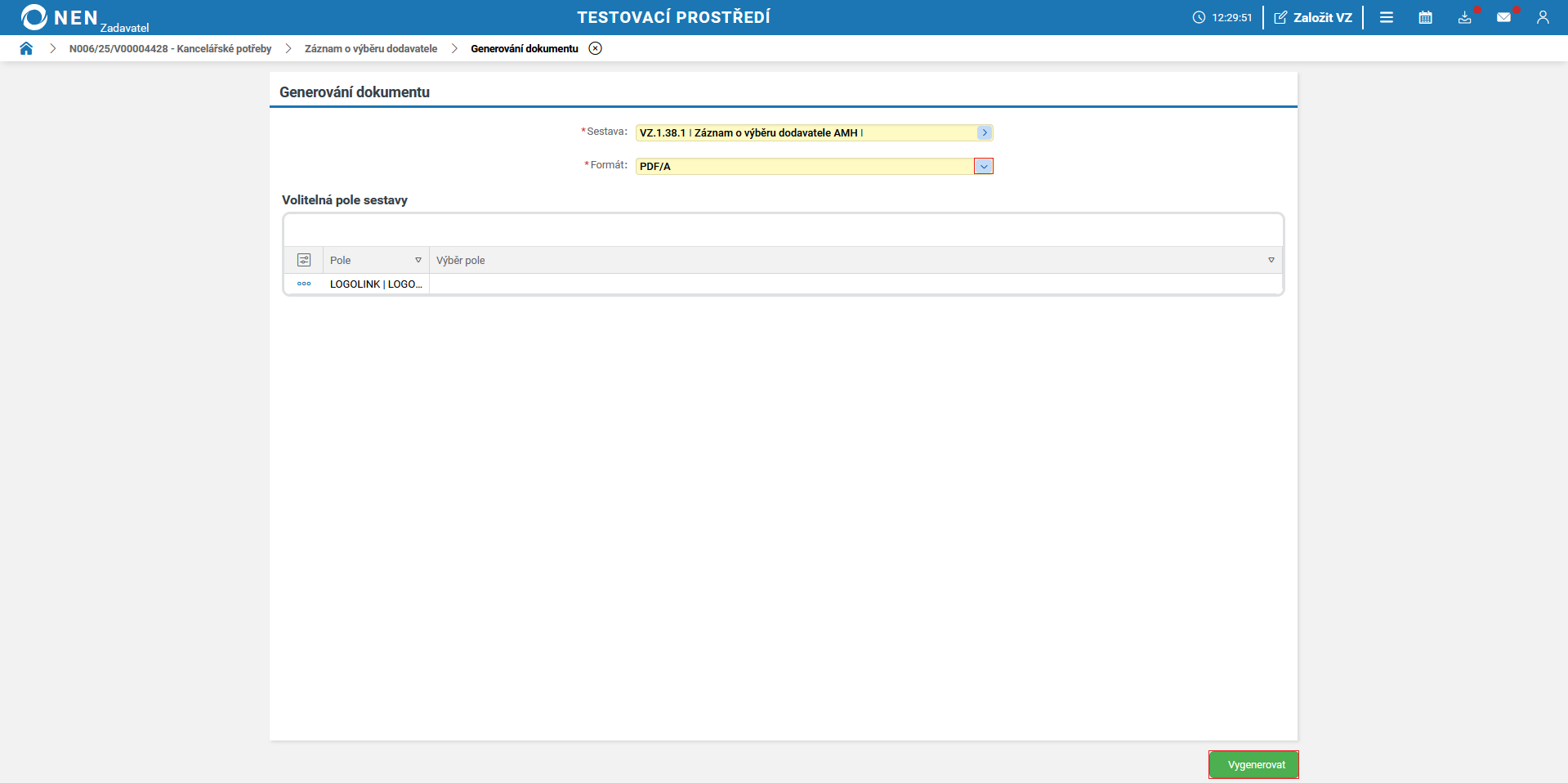Go to home via house icon
This screenshot has height=783, width=1568.
coord(26,48)
